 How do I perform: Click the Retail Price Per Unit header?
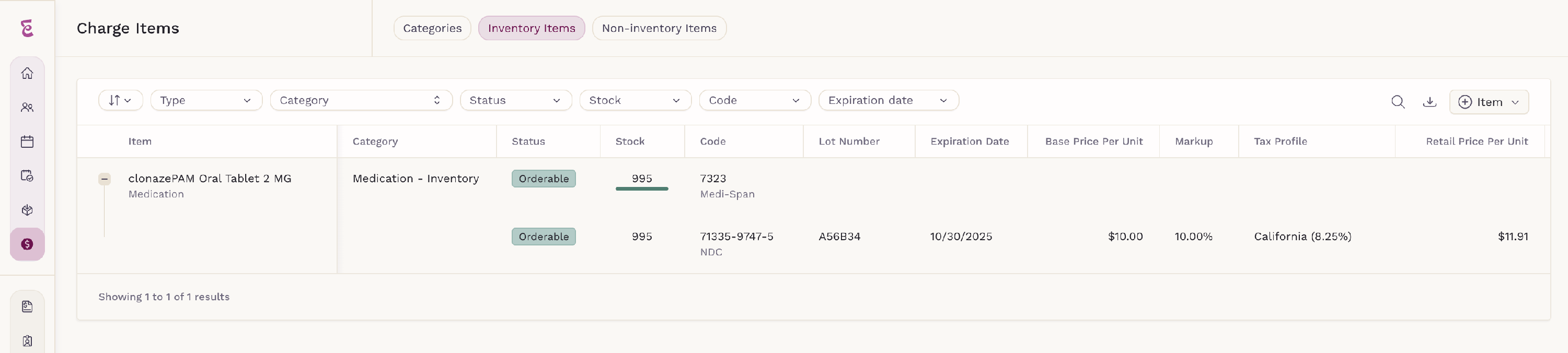click(1477, 141)
